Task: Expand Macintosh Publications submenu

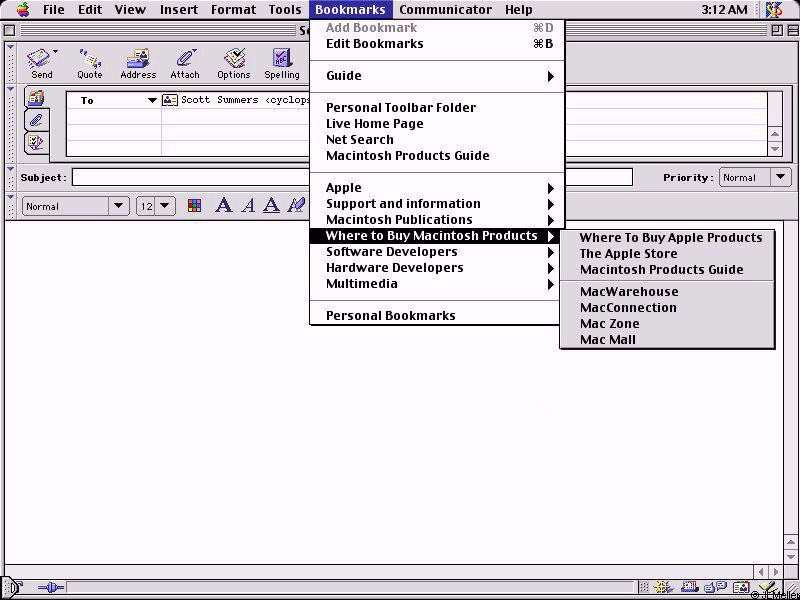Action: [x=437, y=220]
